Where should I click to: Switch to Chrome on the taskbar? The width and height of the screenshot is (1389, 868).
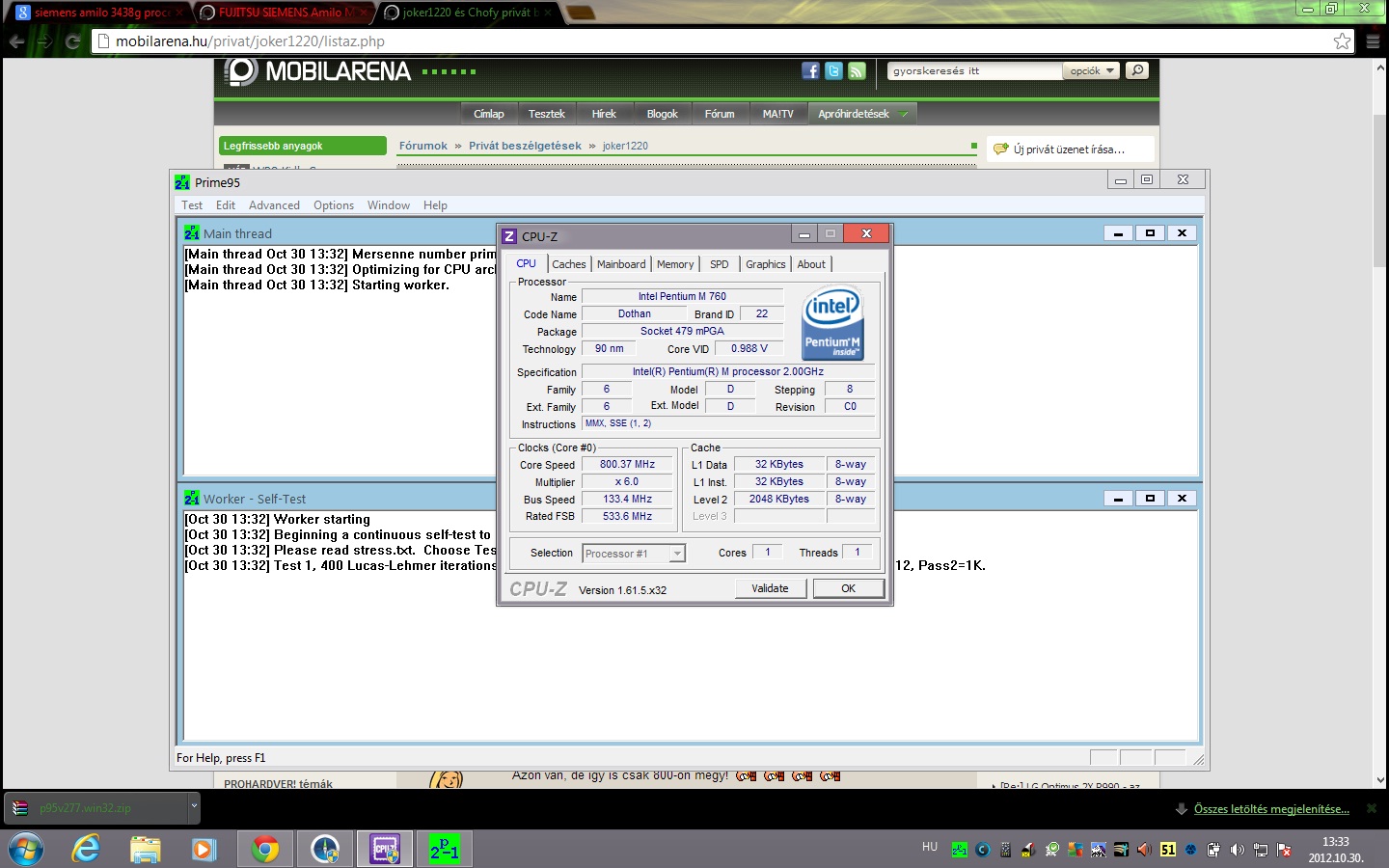click(x=265, y=850)
